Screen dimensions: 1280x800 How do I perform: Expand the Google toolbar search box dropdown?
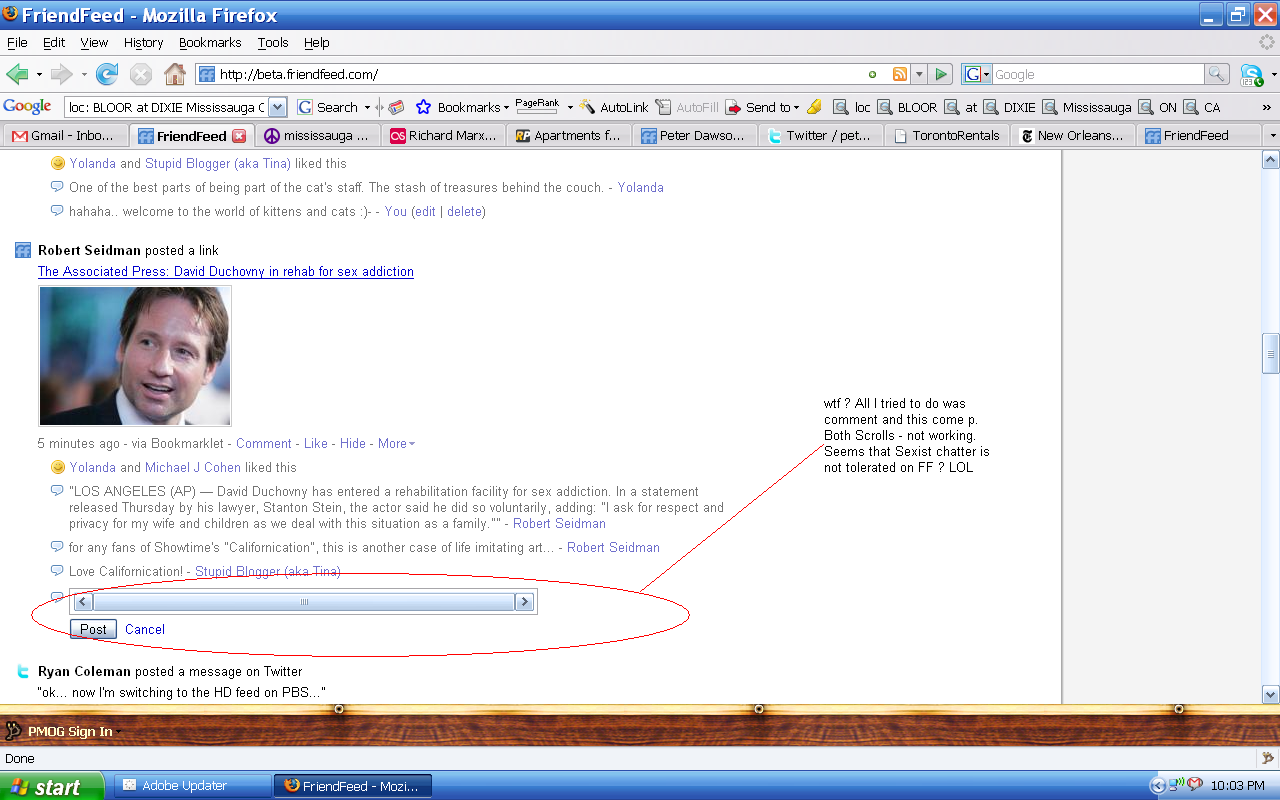(x=278, y=107)
